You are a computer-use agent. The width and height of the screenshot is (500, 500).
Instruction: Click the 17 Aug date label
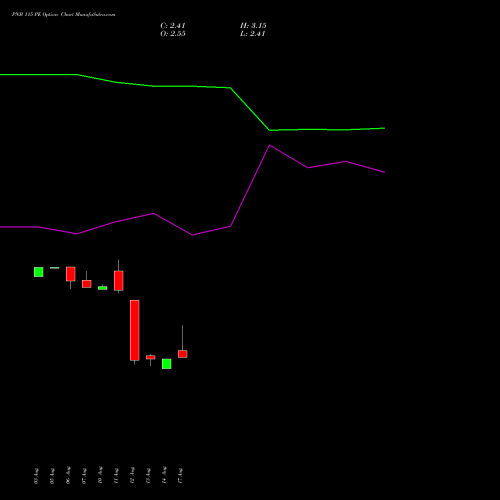[x=180, y=475]
